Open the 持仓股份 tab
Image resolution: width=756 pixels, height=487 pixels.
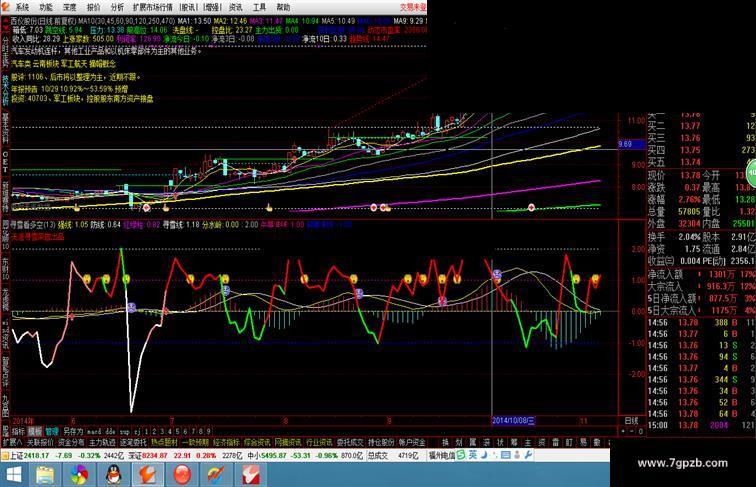[x=381, y=442]
